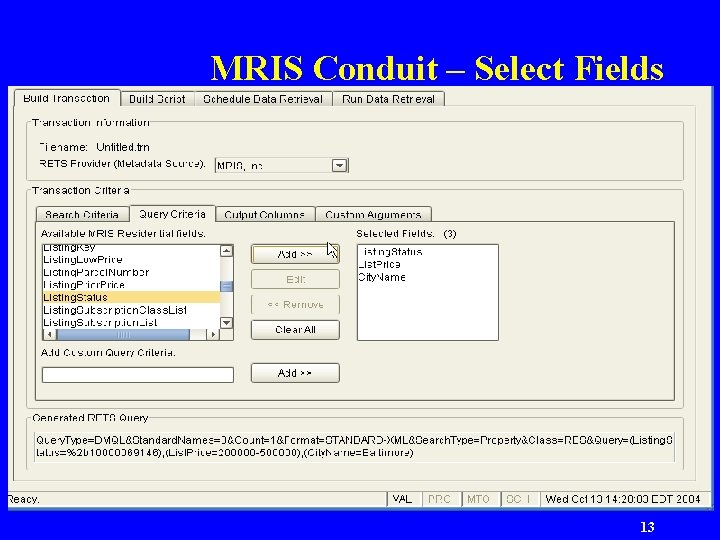Image resolution: width=720 pixels, height=540 pixels.
Task: Click the horizontal scroll left arrow
Action: point(50,334)
